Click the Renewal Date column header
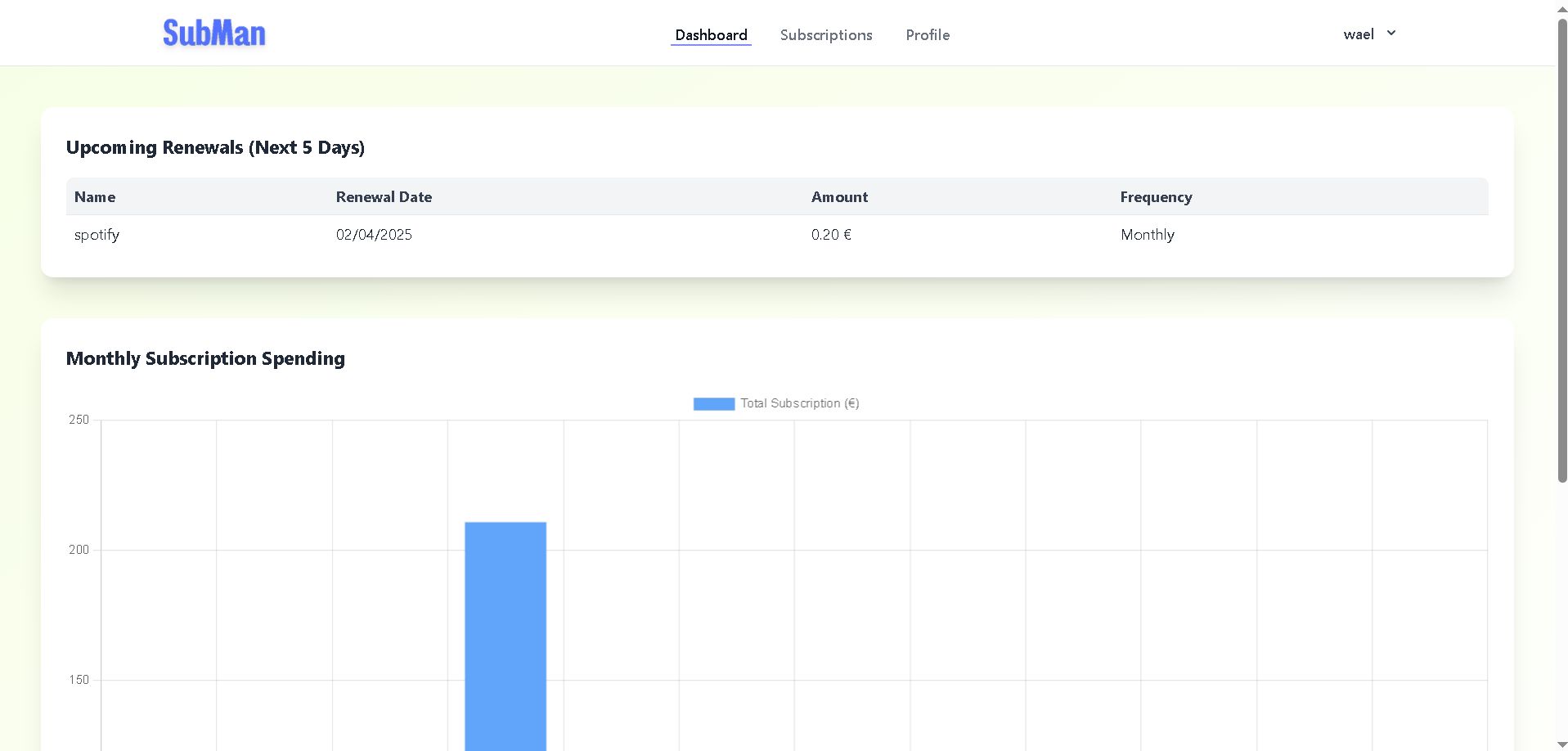The height and width of the screenshot is (751, 1568). pyautogui.click(x=384, y=197)
